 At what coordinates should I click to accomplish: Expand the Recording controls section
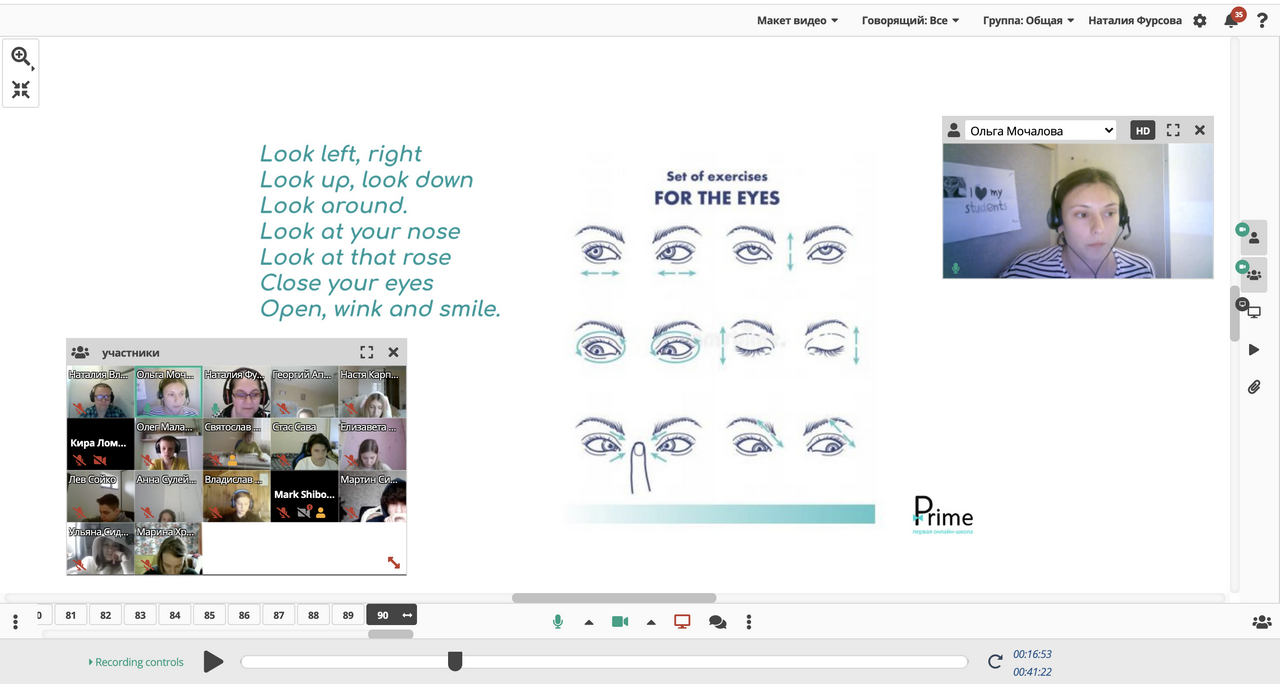tap(136, 662)
